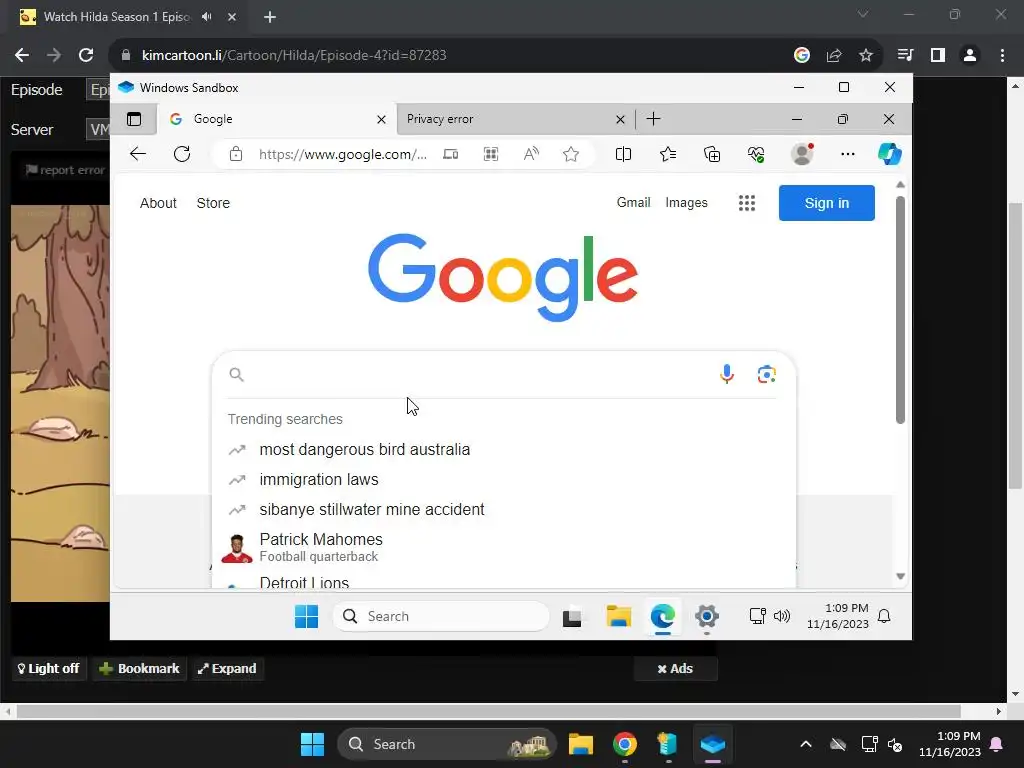Image resolution: width=1024 pixels, height=768 pixels.
Task: Bookmark kimcartoon page with Chrome's star icon
Action: point(866,56)
